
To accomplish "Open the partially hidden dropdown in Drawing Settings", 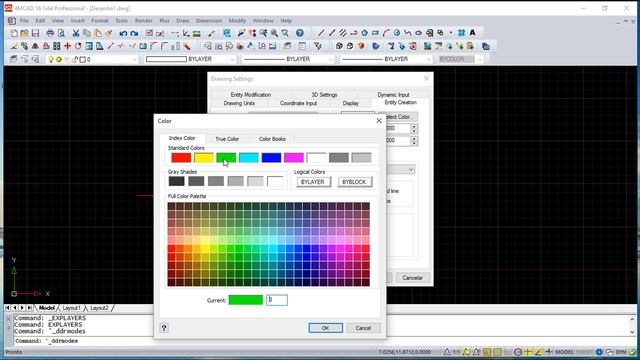I will [411, 169].
